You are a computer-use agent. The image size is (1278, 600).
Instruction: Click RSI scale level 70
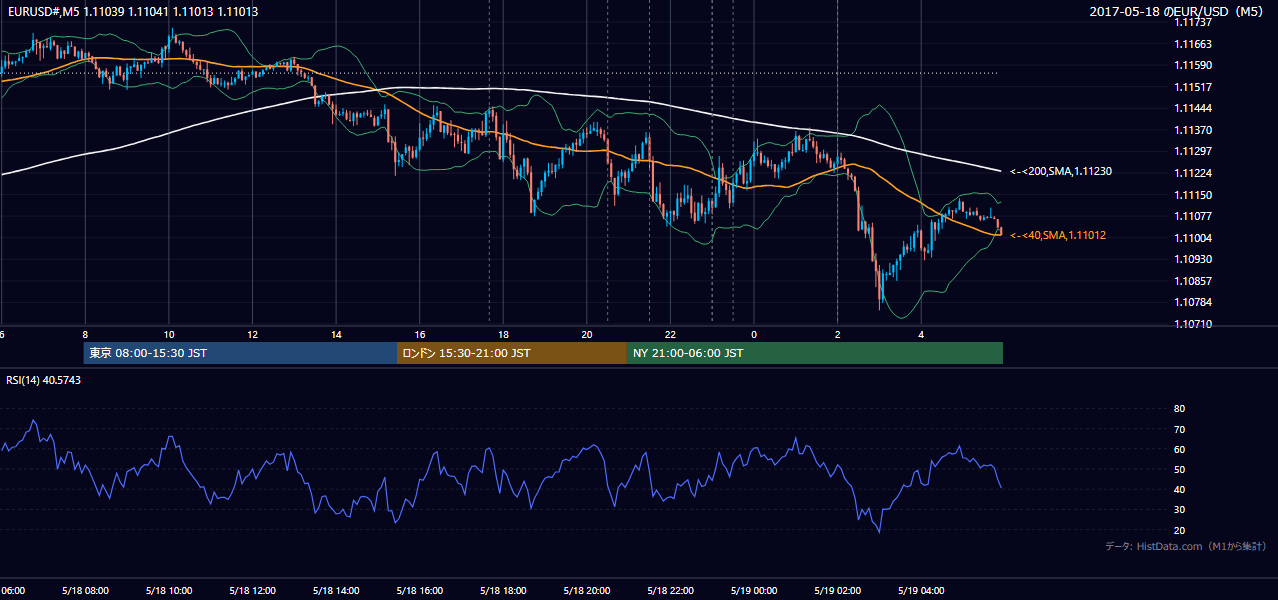(x=1180, y=429)
